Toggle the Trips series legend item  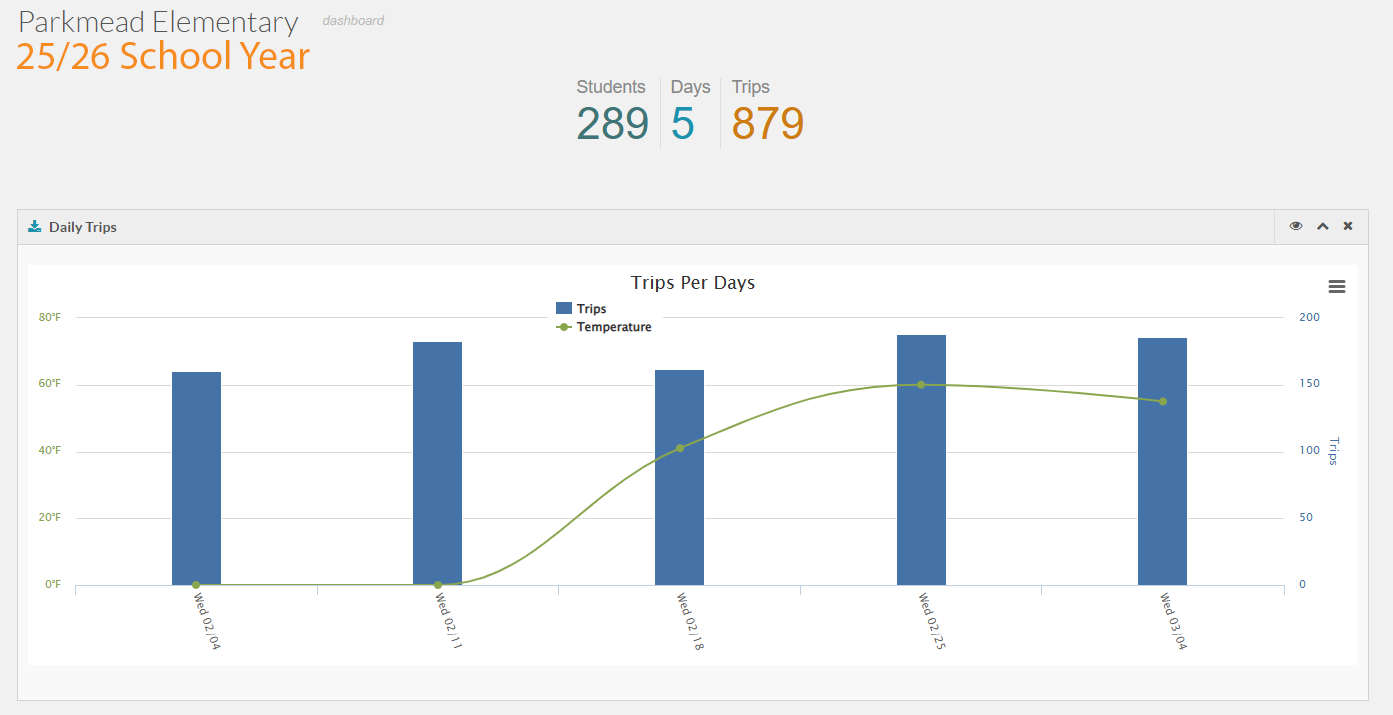(591, 309)
